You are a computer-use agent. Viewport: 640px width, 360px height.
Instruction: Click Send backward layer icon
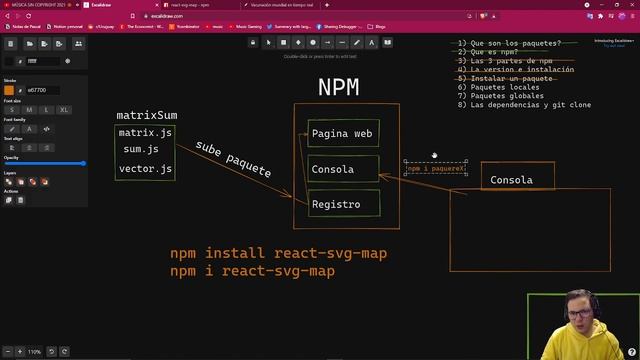coord(21,182)
